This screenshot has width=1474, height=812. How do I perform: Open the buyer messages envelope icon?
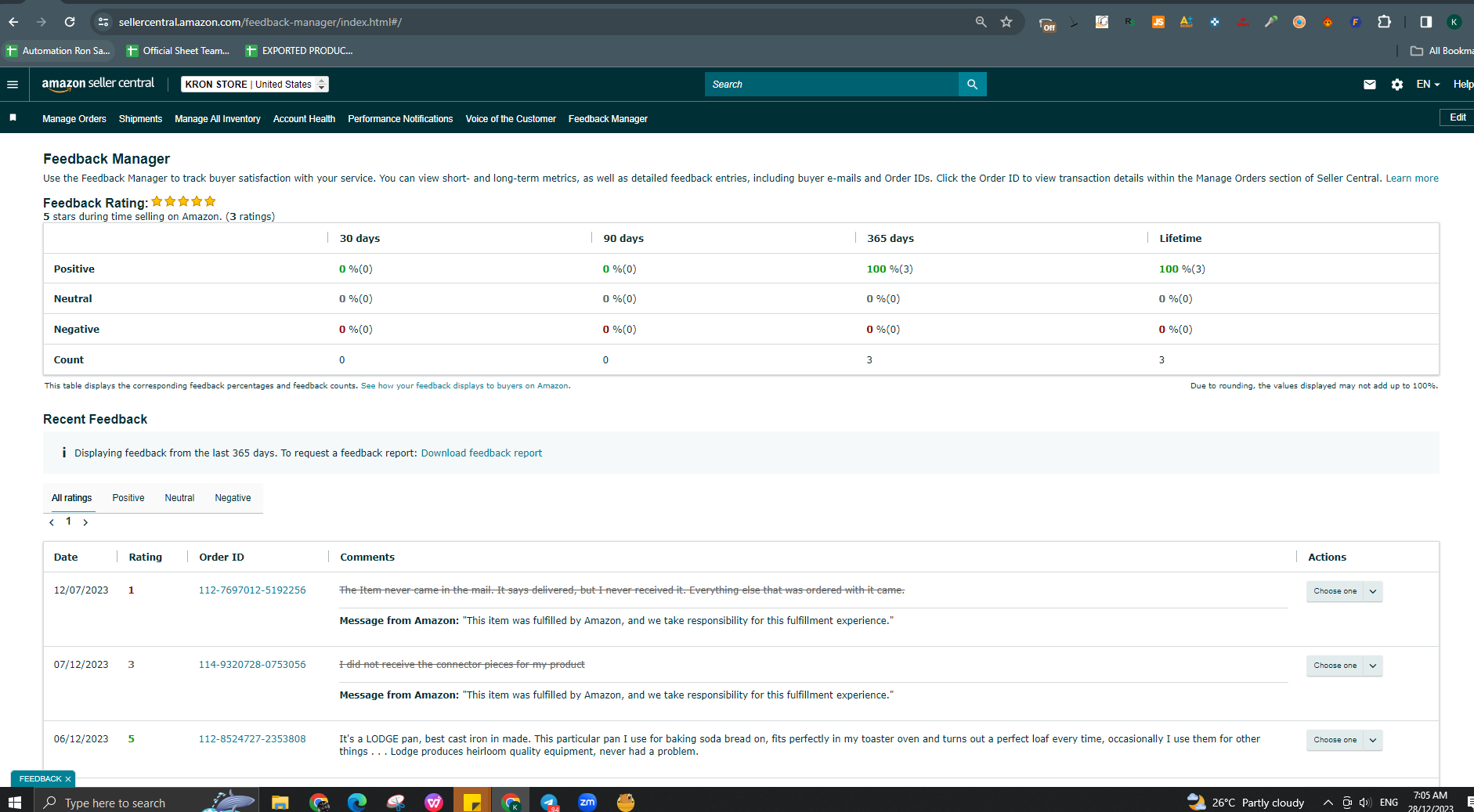click(x=1369, y=85)
